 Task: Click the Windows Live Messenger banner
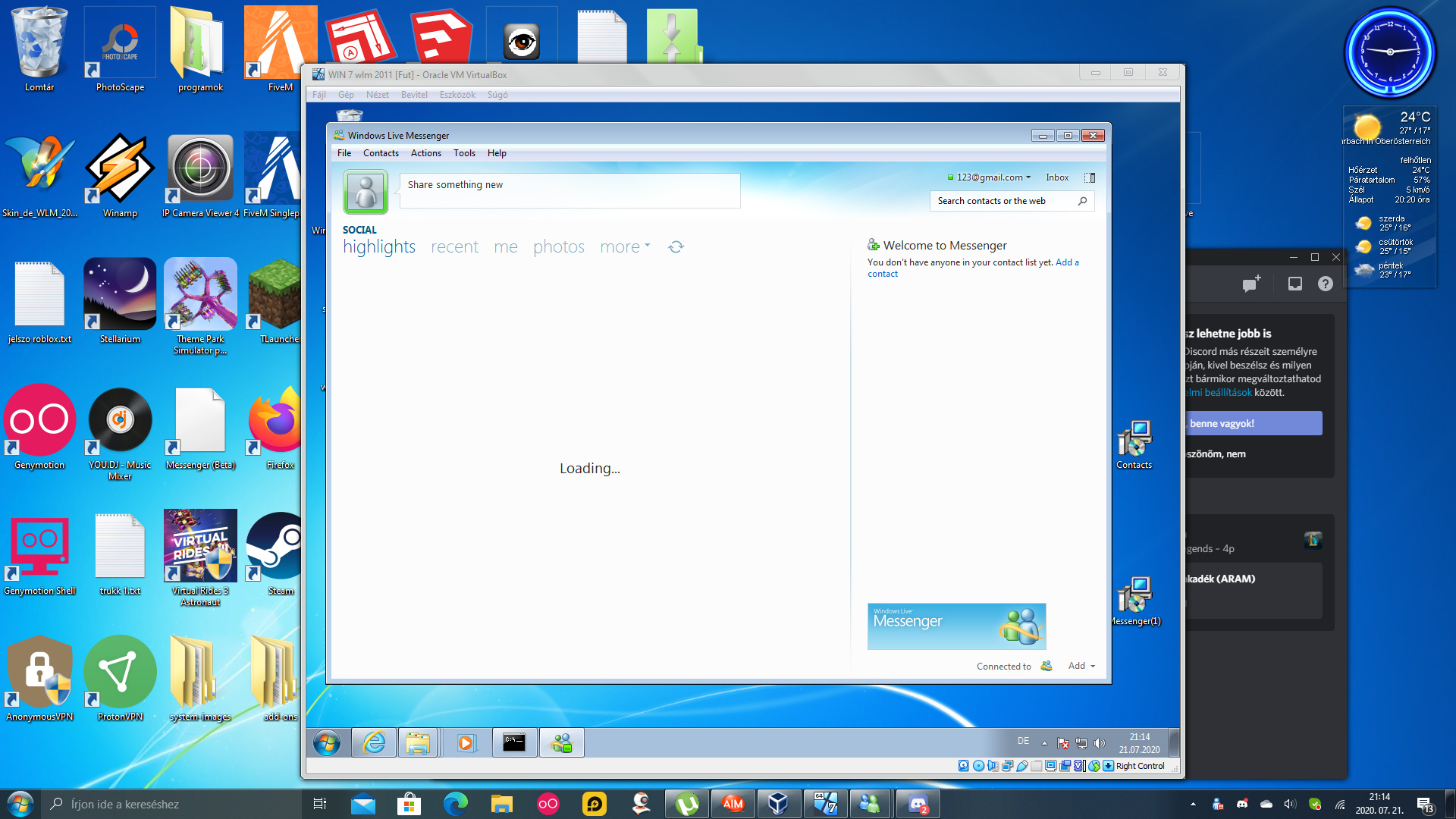(x=956, y=626)
